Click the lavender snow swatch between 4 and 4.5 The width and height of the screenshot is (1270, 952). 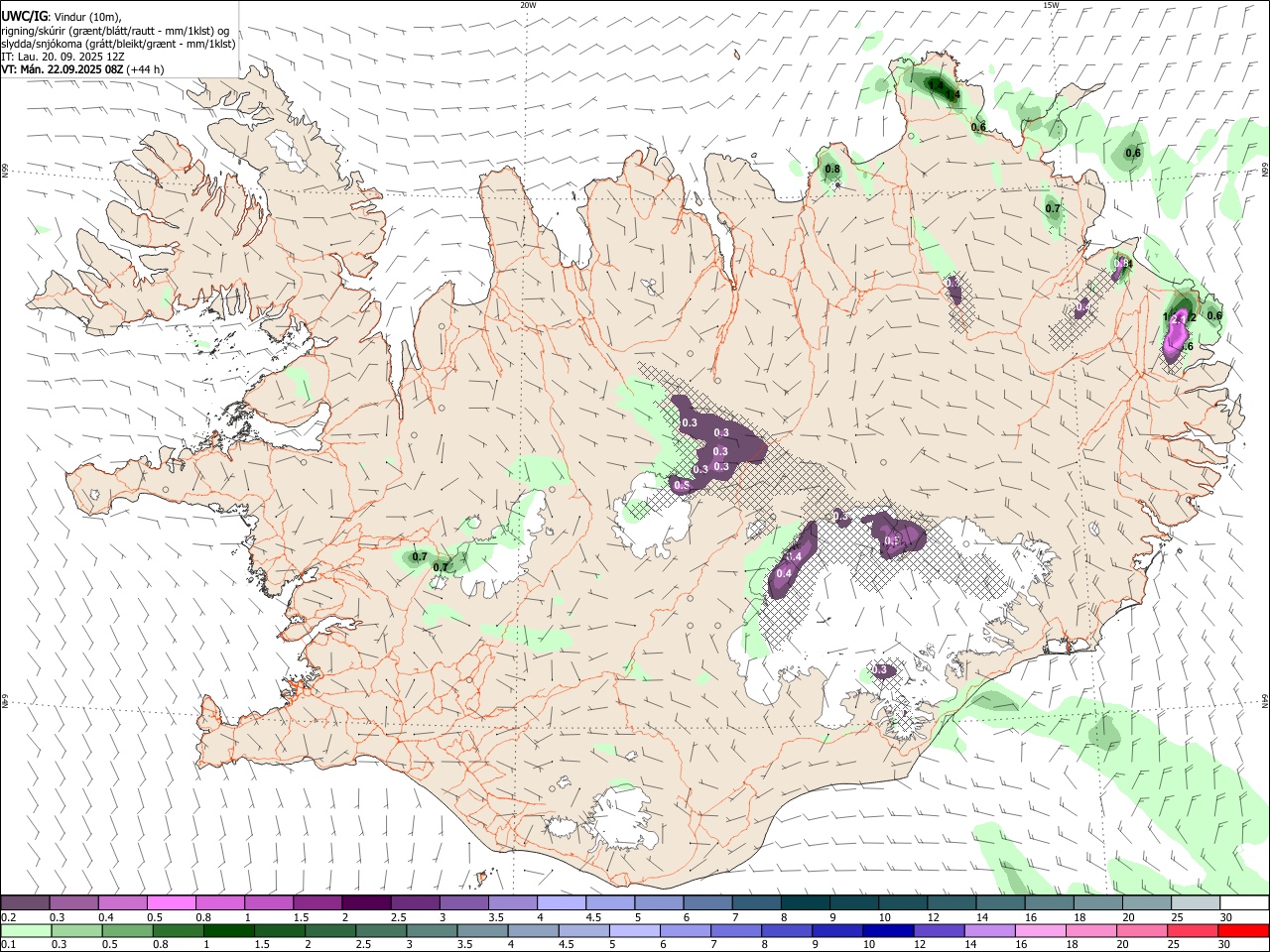pyautogui.click(x=560, y=902)
